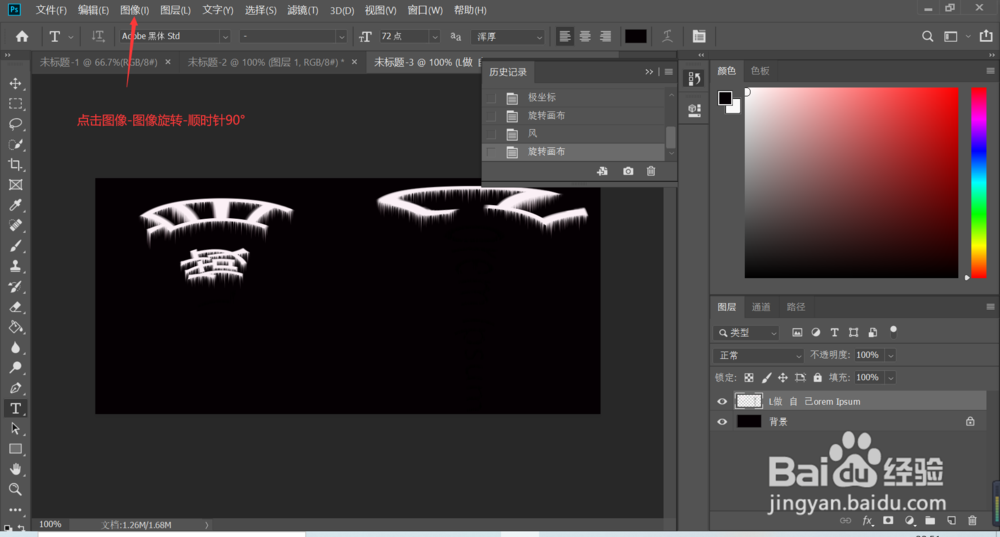Align text right

[605, 36]
